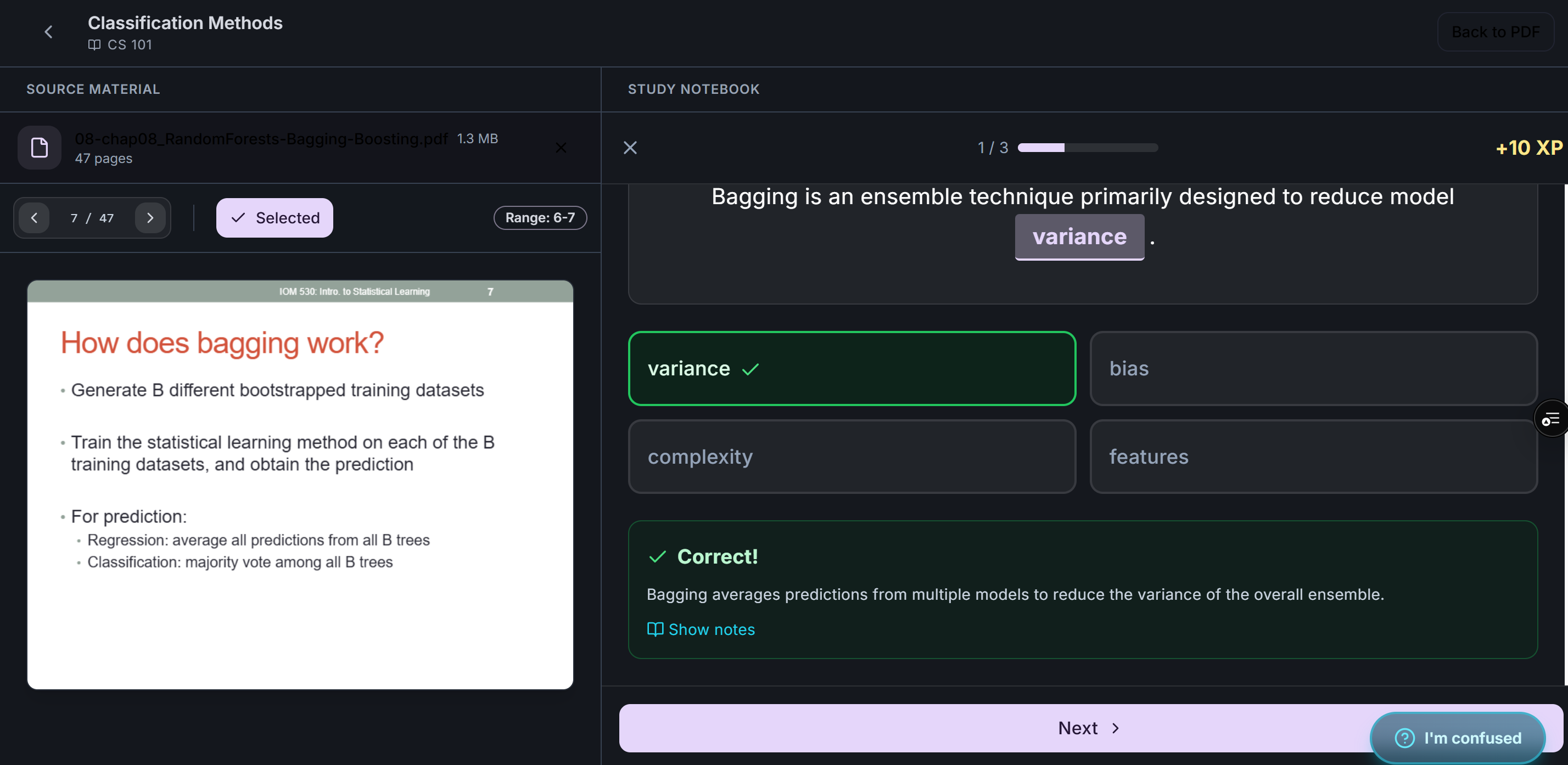Select the variance answer option
Image resolution: width=1568 pixels, height=765 pixels.
(852, 368)
